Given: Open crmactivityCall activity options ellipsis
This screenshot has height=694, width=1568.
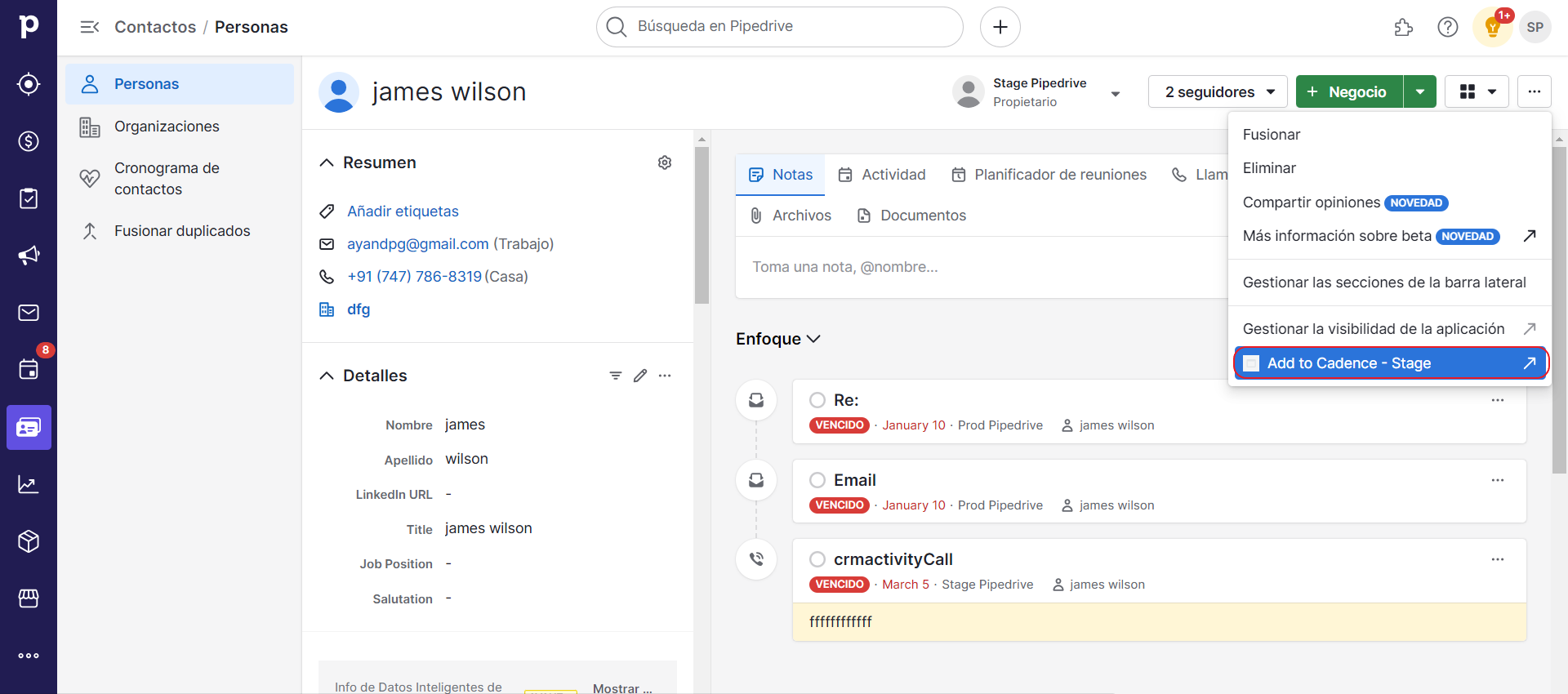Looking at the screenshot, I should click(x=1498, y=559).
